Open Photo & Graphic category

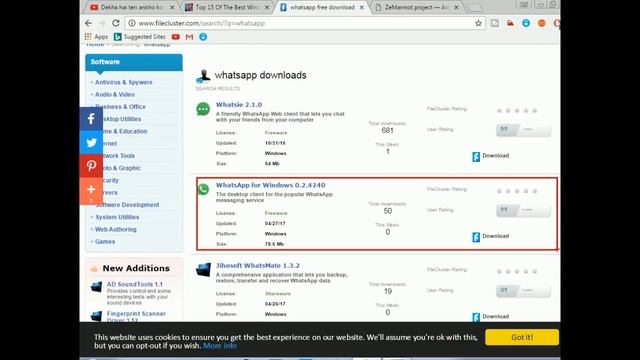[x=122, y=168]
